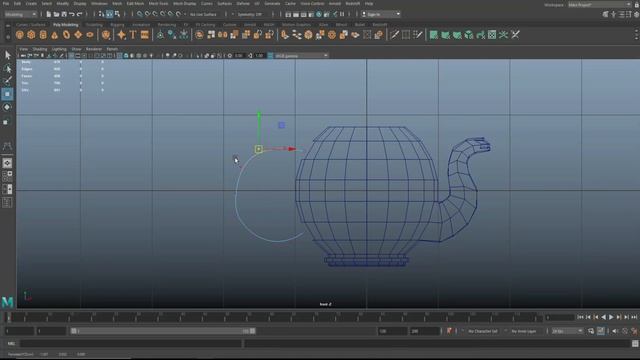This screenshot has width=640, height=360.
Task: Toggle select by component type mode
Action: [118, 14]
